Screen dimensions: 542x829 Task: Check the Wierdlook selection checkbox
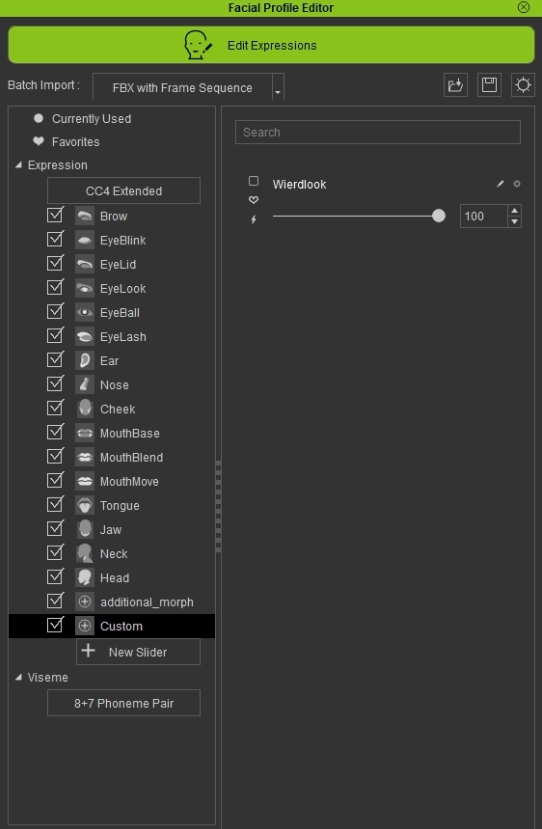tap(254, 181)
